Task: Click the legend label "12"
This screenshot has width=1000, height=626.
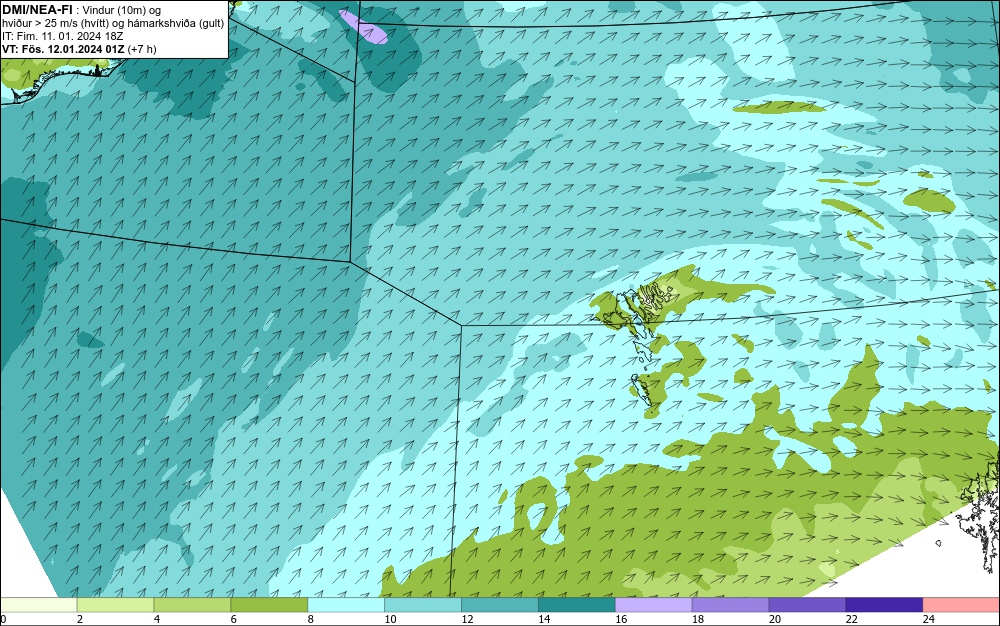Action: 467,619
